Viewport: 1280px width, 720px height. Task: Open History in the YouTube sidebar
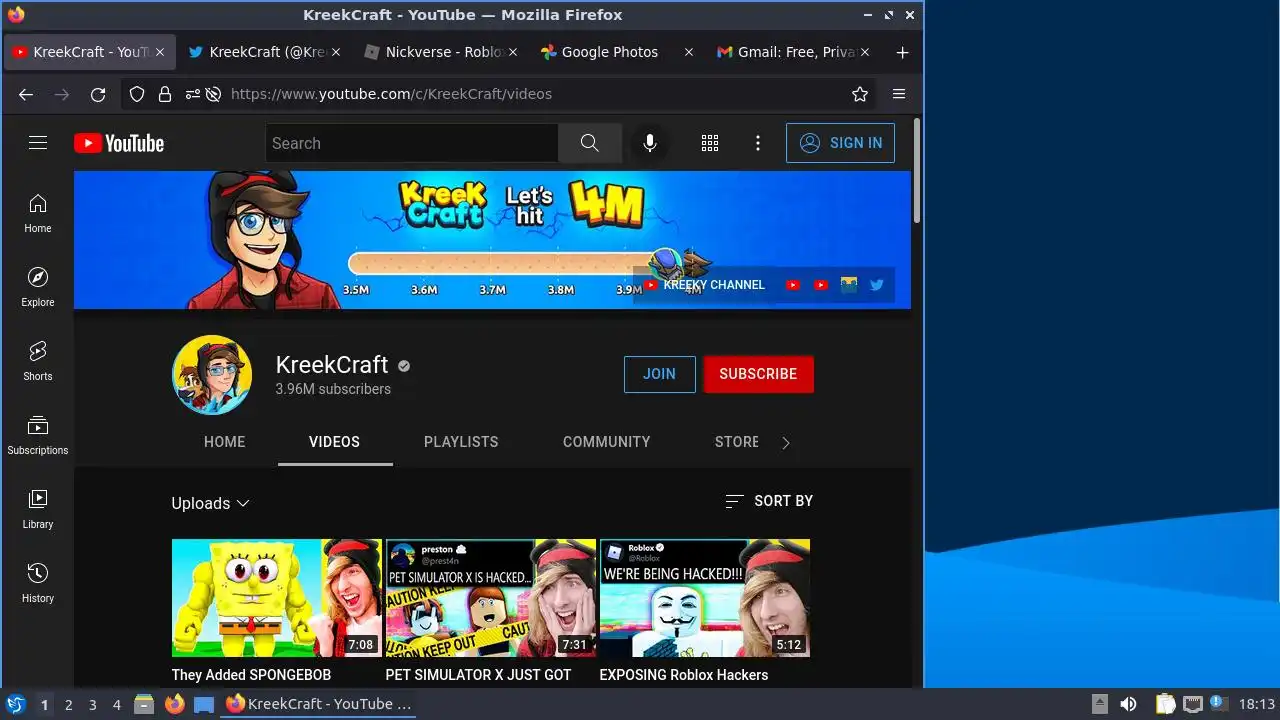[x=38, y=584]
